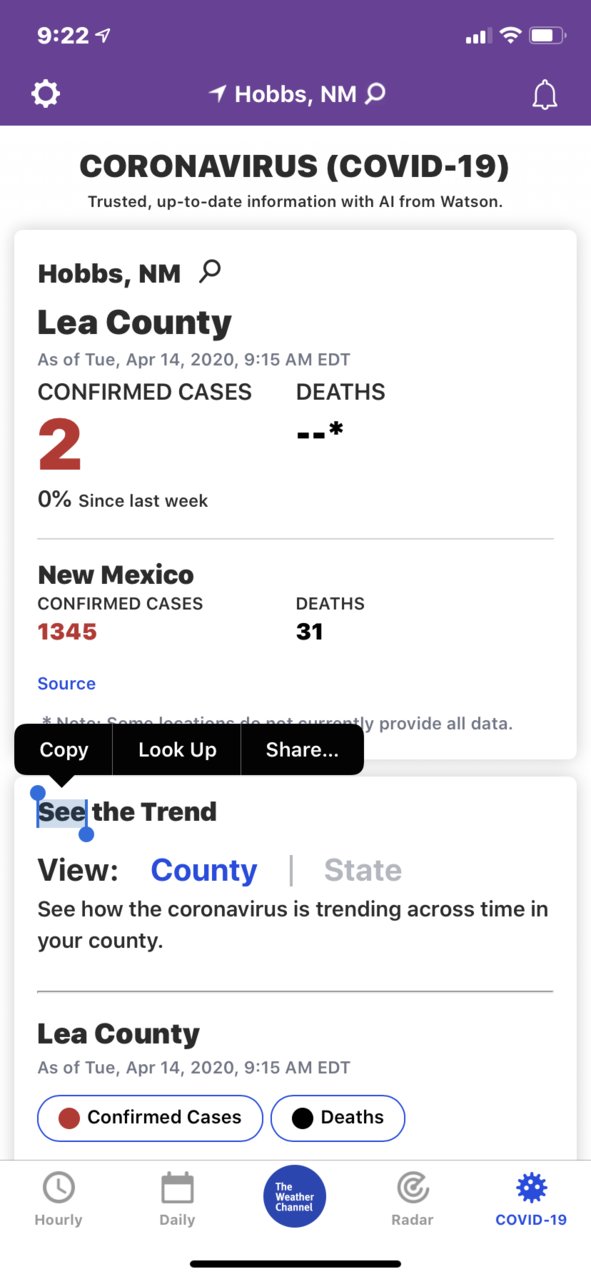Viewport: 591px width, 1279px height.
Task: Switch trend view to State
Action: [363, 870]
